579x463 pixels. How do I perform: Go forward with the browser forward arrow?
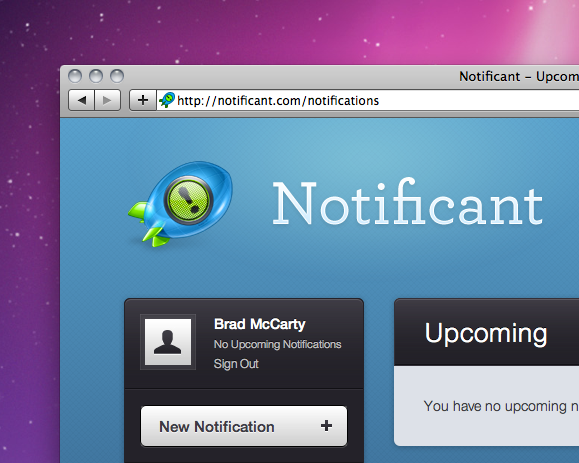[x=107, y=100]
